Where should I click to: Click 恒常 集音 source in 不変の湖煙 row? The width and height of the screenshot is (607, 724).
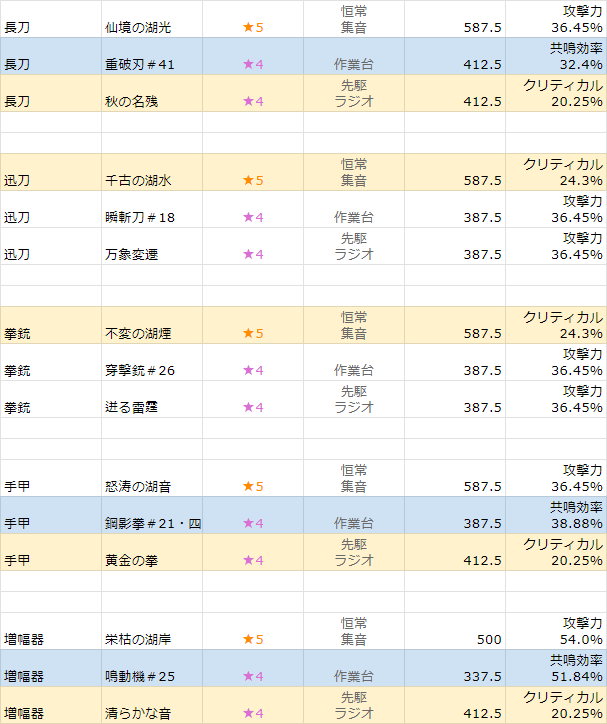354,325
